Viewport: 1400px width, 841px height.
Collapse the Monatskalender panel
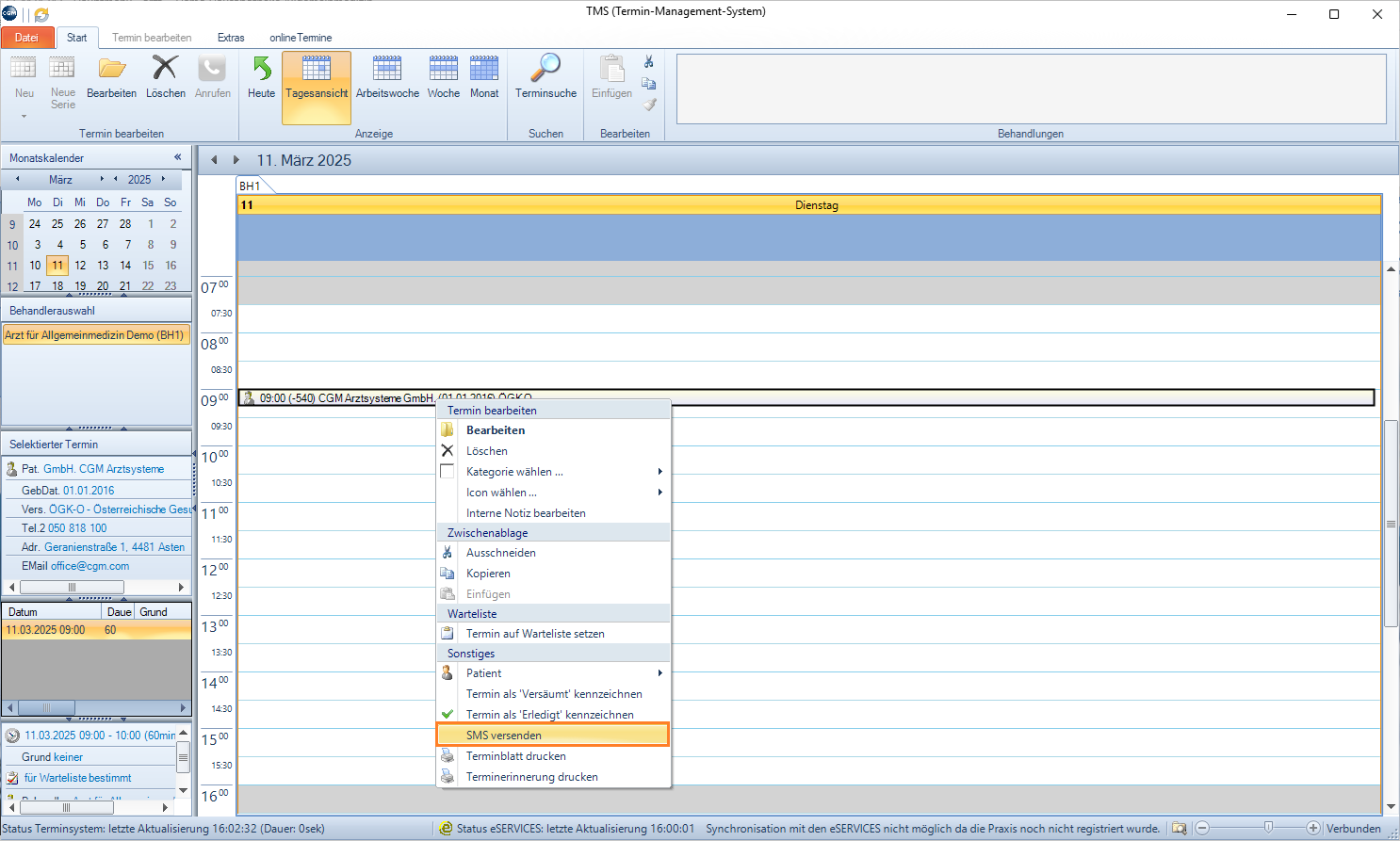pos(177,157)
